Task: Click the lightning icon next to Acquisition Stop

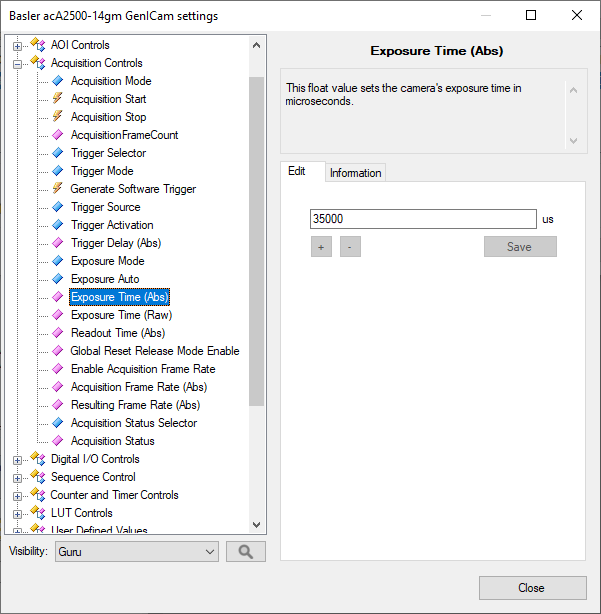Action: click(57, 117)
